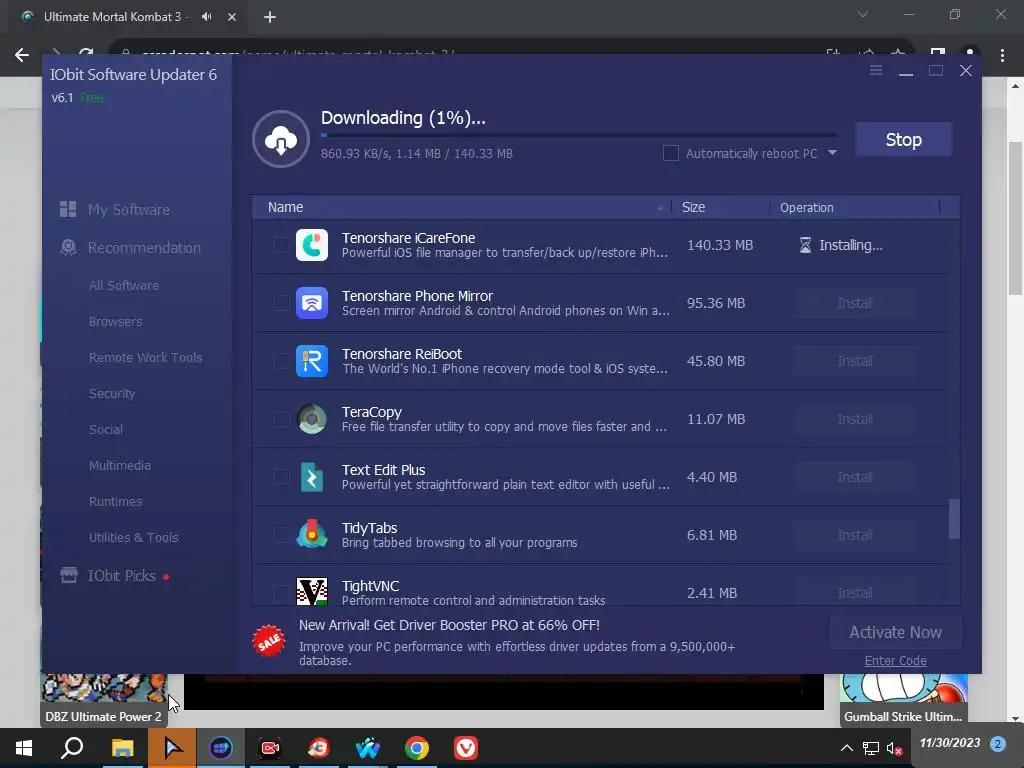Select Runtimes category

click(115, 501)
